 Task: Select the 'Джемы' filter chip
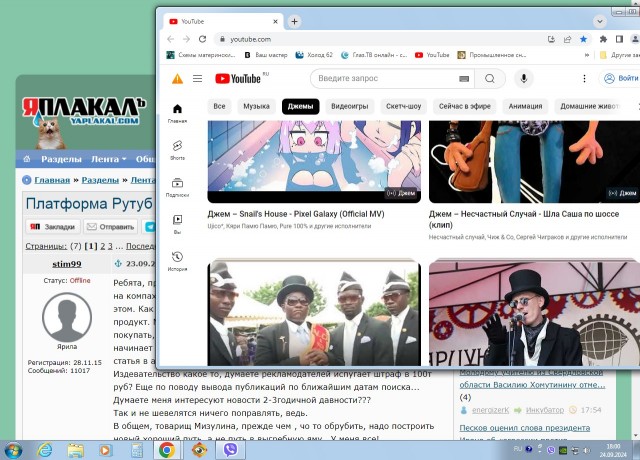coord(300,106)
